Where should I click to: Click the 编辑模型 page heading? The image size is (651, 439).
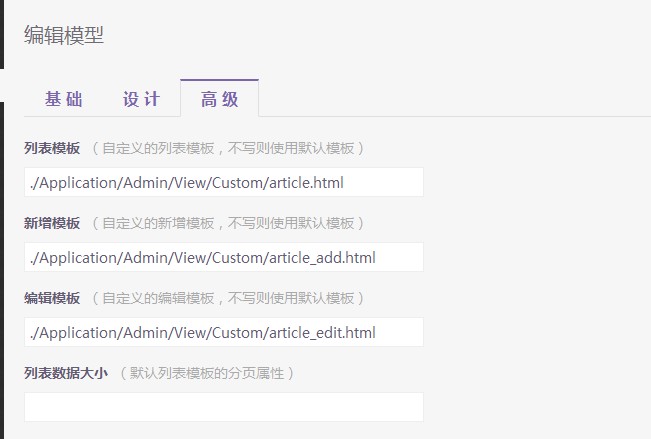click(x=64, y=36)
